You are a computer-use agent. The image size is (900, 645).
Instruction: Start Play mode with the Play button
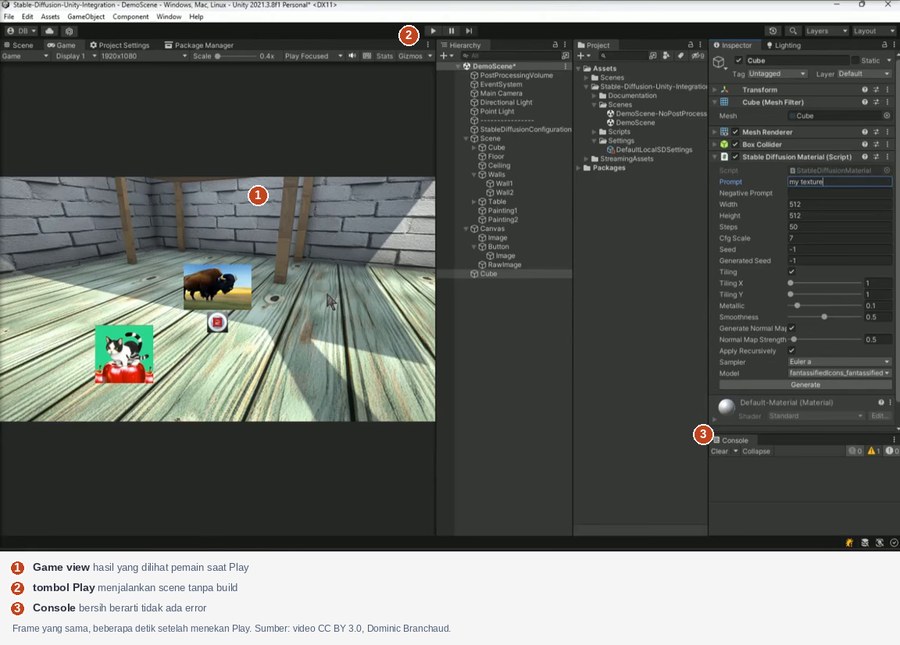click(x=433, y=31)
